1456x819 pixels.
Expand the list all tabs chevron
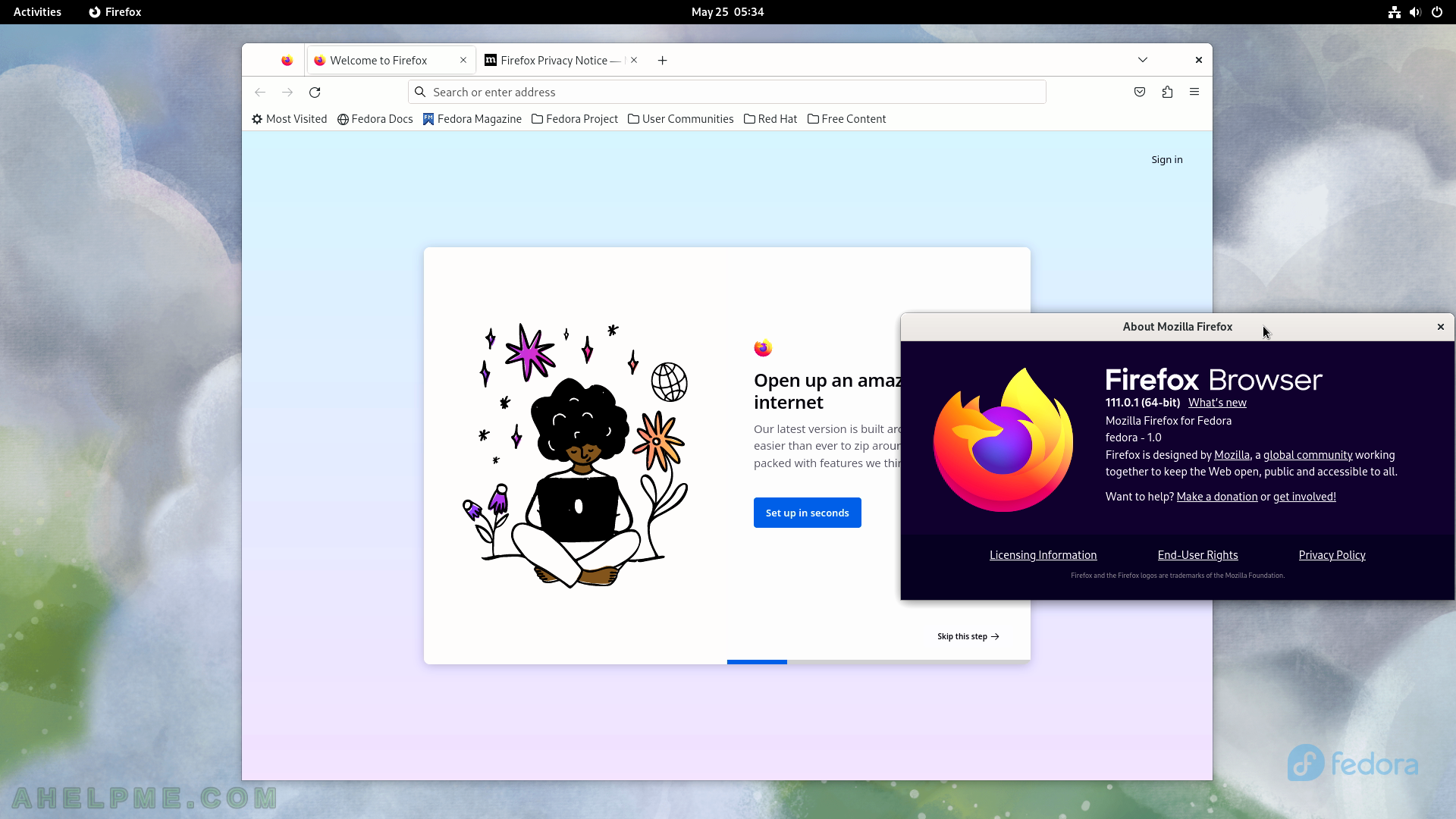(x=1143, y=60)
